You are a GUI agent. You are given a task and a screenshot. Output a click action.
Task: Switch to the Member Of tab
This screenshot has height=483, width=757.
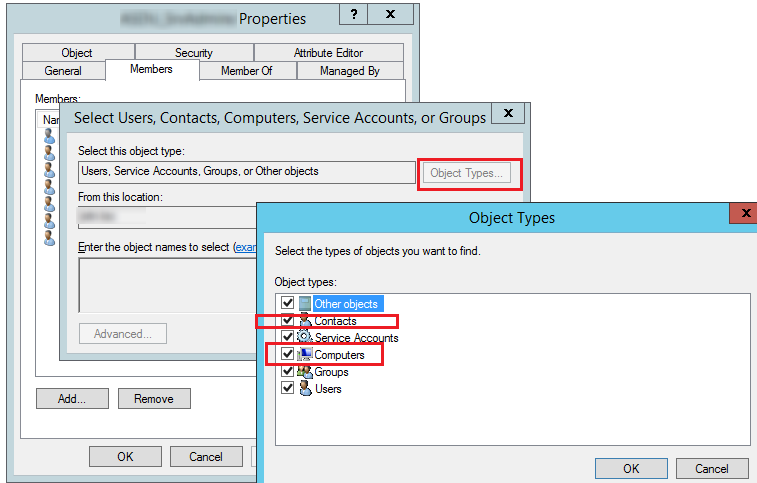(246, 71)
